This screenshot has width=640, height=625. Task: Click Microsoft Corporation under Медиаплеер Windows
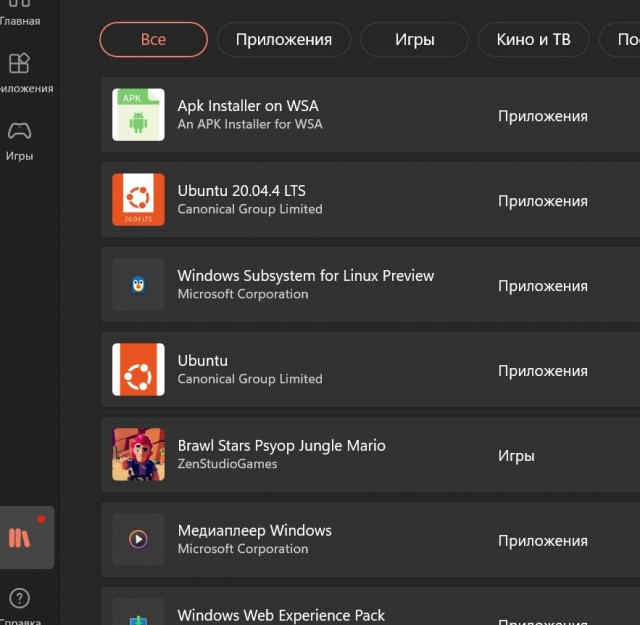(x=243, y=549)
